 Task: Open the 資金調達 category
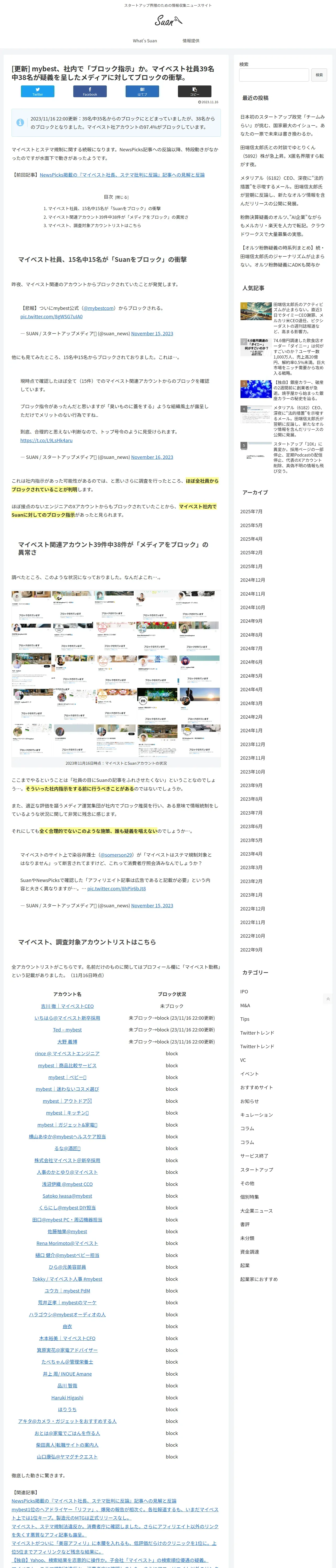point(249,1252)
